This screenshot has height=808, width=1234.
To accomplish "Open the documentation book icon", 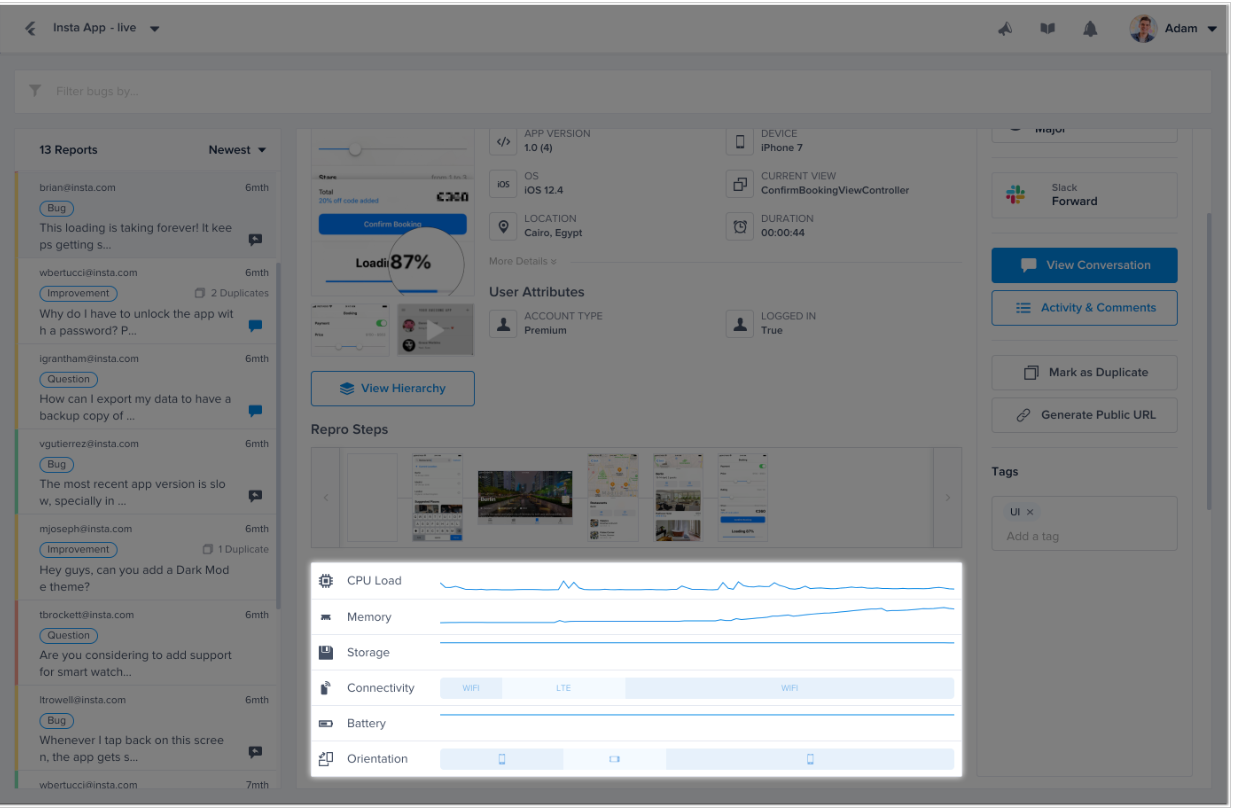I will pyautogui.click(x=1047, y=29).
